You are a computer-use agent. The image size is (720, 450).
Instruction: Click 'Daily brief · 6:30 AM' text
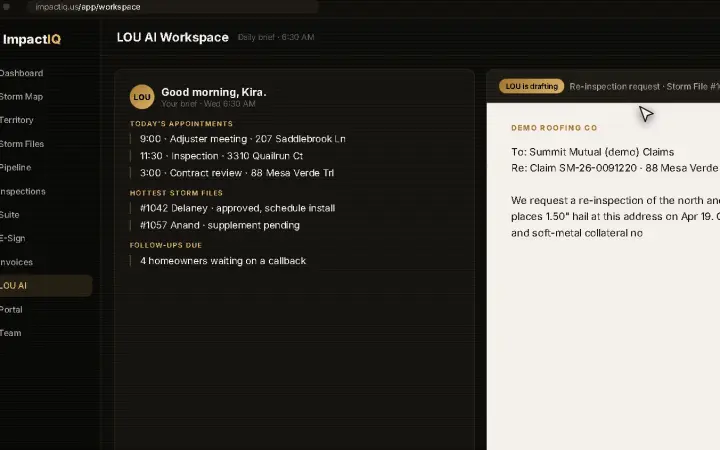coord(276,37)
